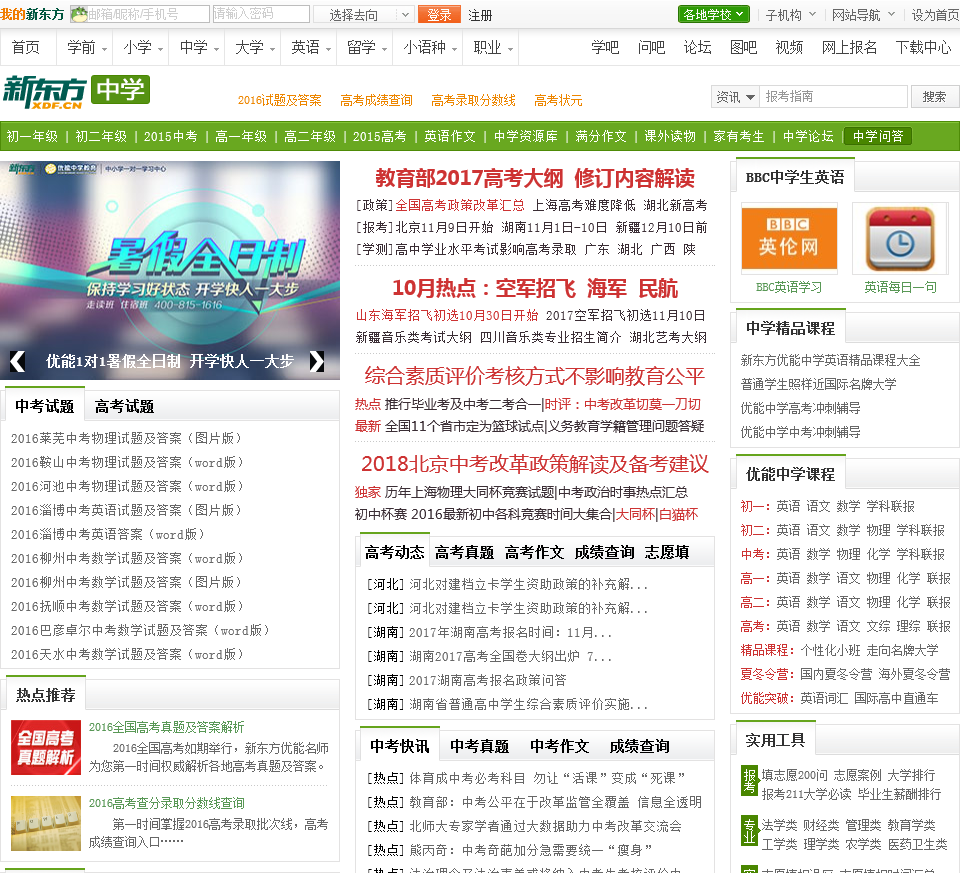The image size is (960, 873).
Task: Open 新东方优能中学英语精品课程大全
Action: (x=830, y=361)
